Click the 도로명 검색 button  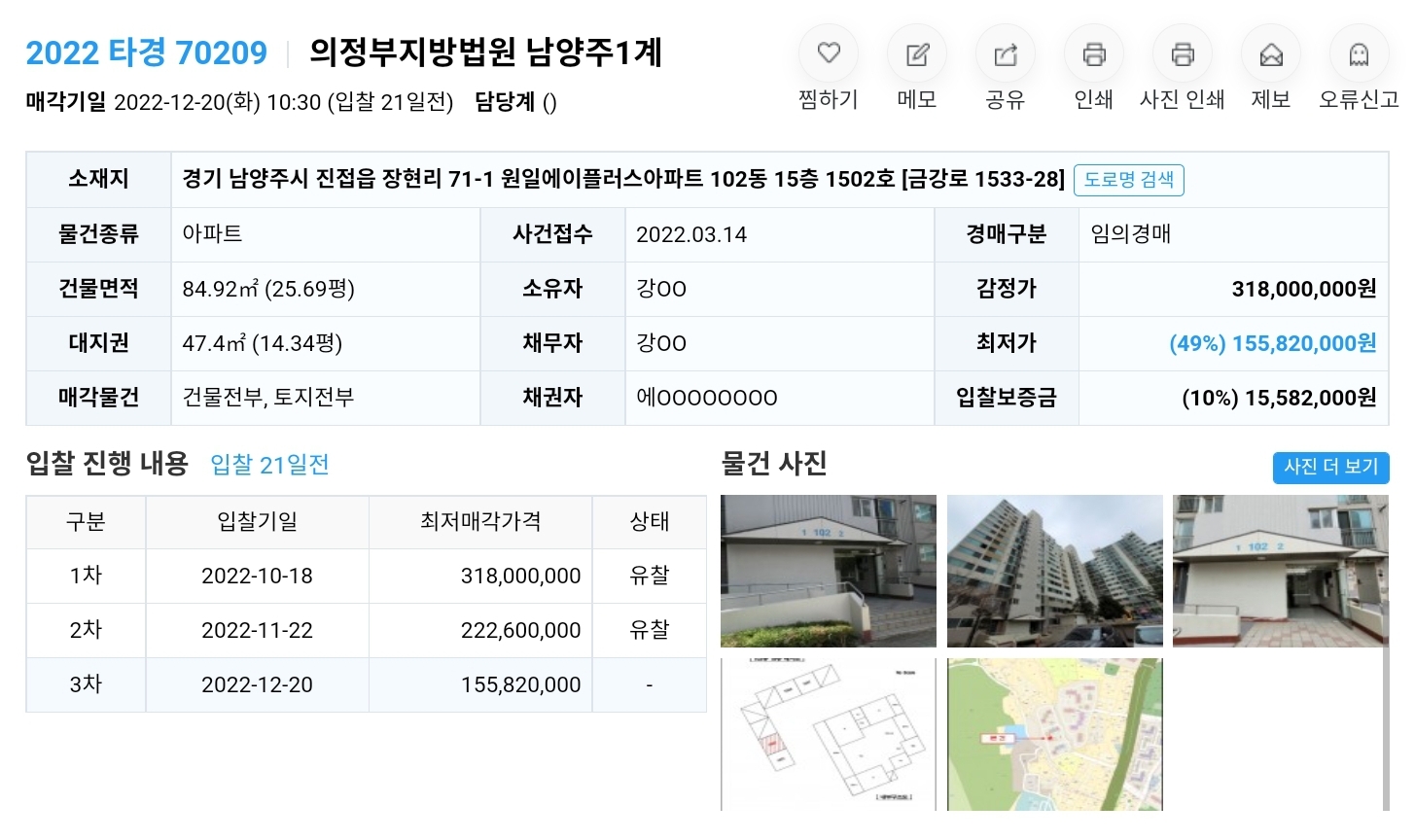tap(1129, 180)
